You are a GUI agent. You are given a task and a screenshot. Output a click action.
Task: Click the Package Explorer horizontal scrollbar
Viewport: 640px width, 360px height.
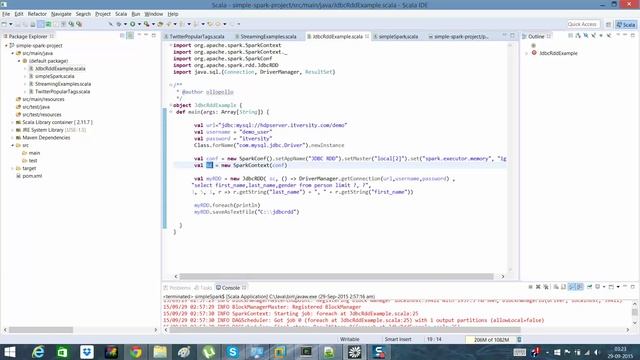click(41, 329)
